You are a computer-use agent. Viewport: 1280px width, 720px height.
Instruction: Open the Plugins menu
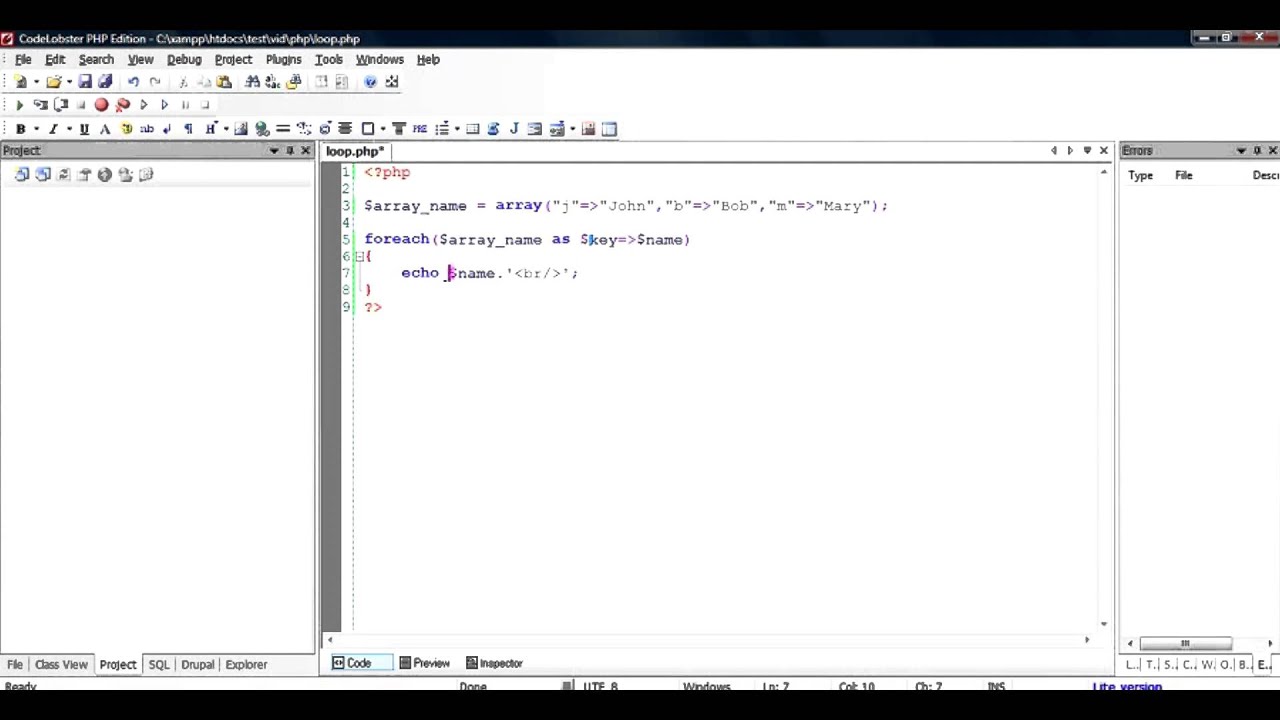(x=283, y=60)
